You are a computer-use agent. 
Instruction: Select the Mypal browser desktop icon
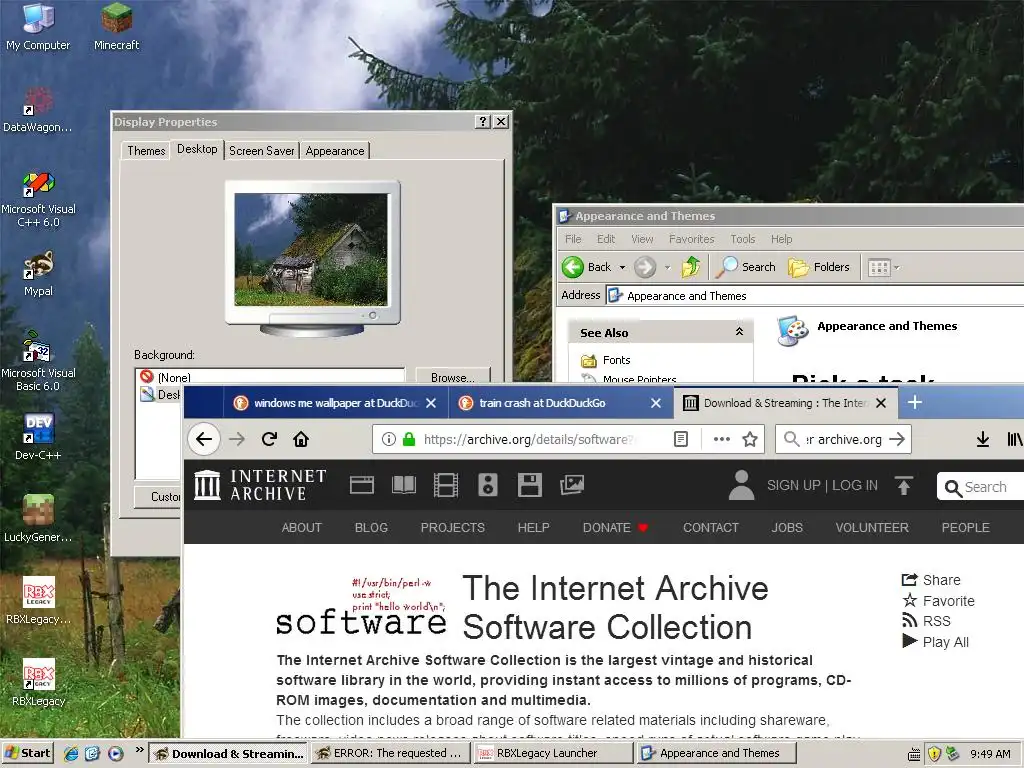click(x=38, y=273)
